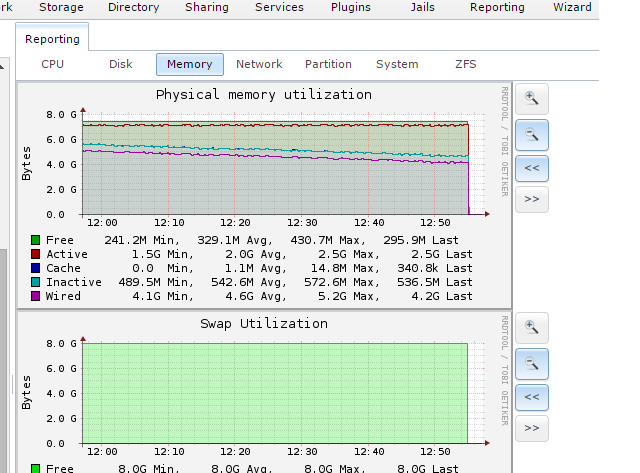Switch to the Network reporting tab
Screen dimensions: 640x473
click(x=259, y=64)
